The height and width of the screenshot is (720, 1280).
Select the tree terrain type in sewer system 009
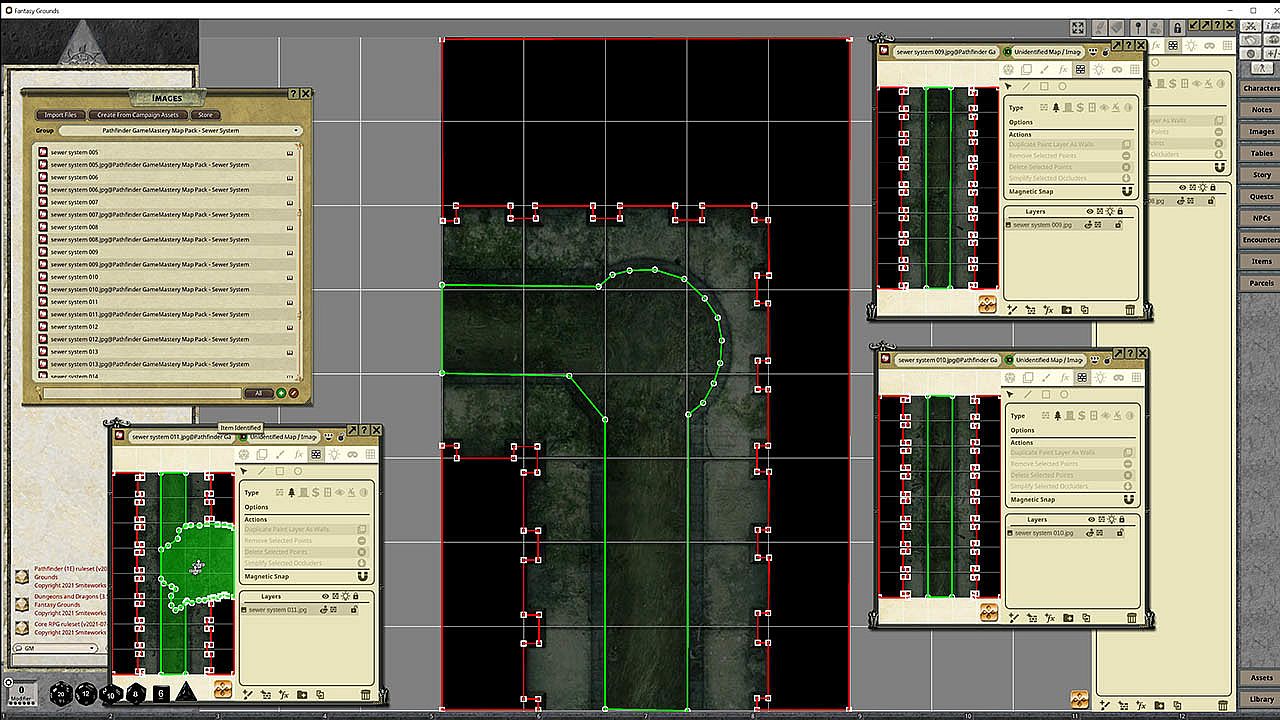[1056, 107]
